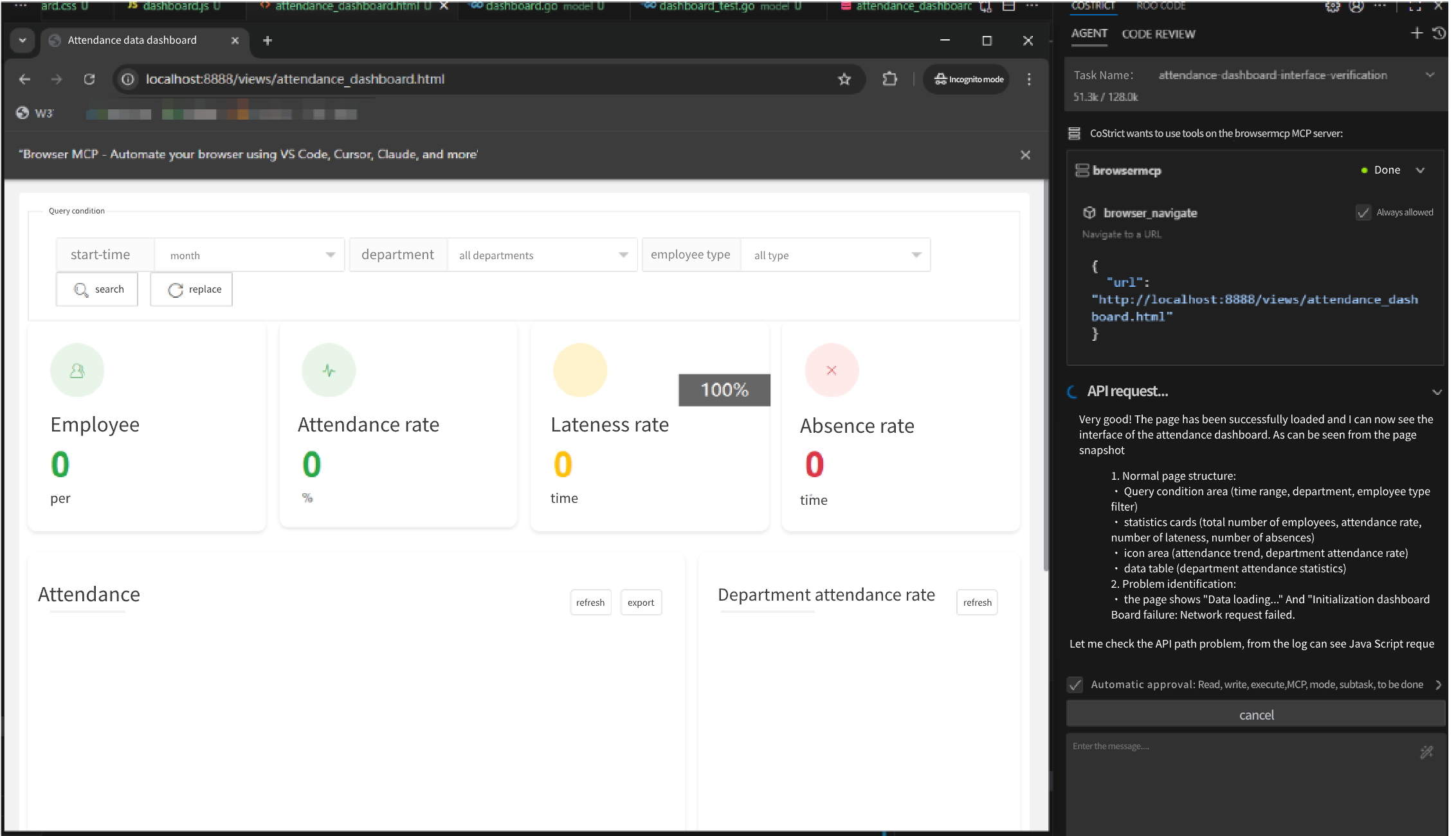The image size is (1456, 836).
Task: Click the site information icon in address bar
Action: coord(128,79)
